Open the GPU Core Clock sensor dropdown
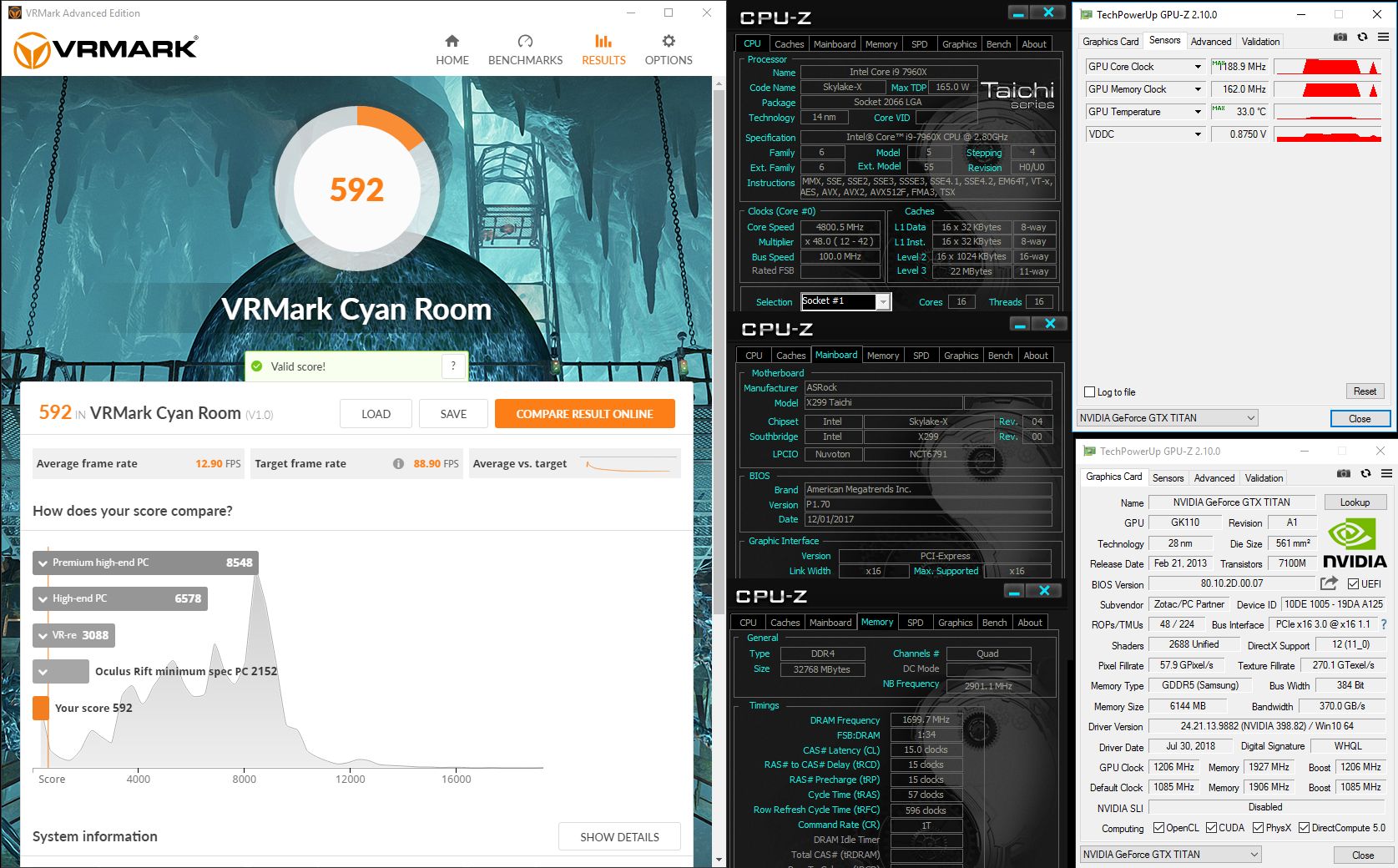 1198,67
